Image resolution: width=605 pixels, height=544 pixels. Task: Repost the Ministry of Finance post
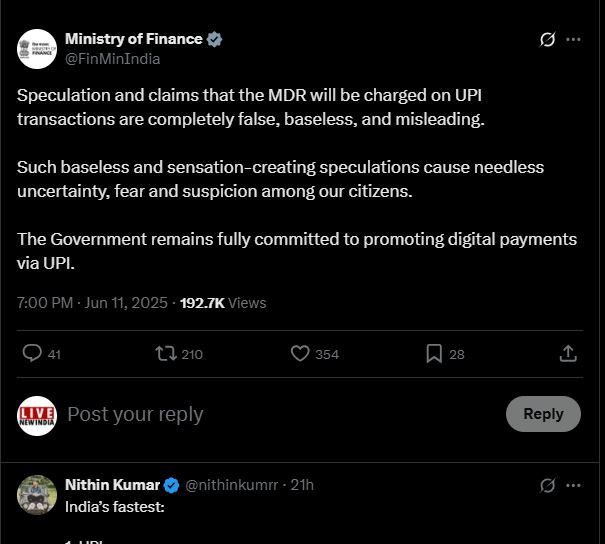point(166,353)
